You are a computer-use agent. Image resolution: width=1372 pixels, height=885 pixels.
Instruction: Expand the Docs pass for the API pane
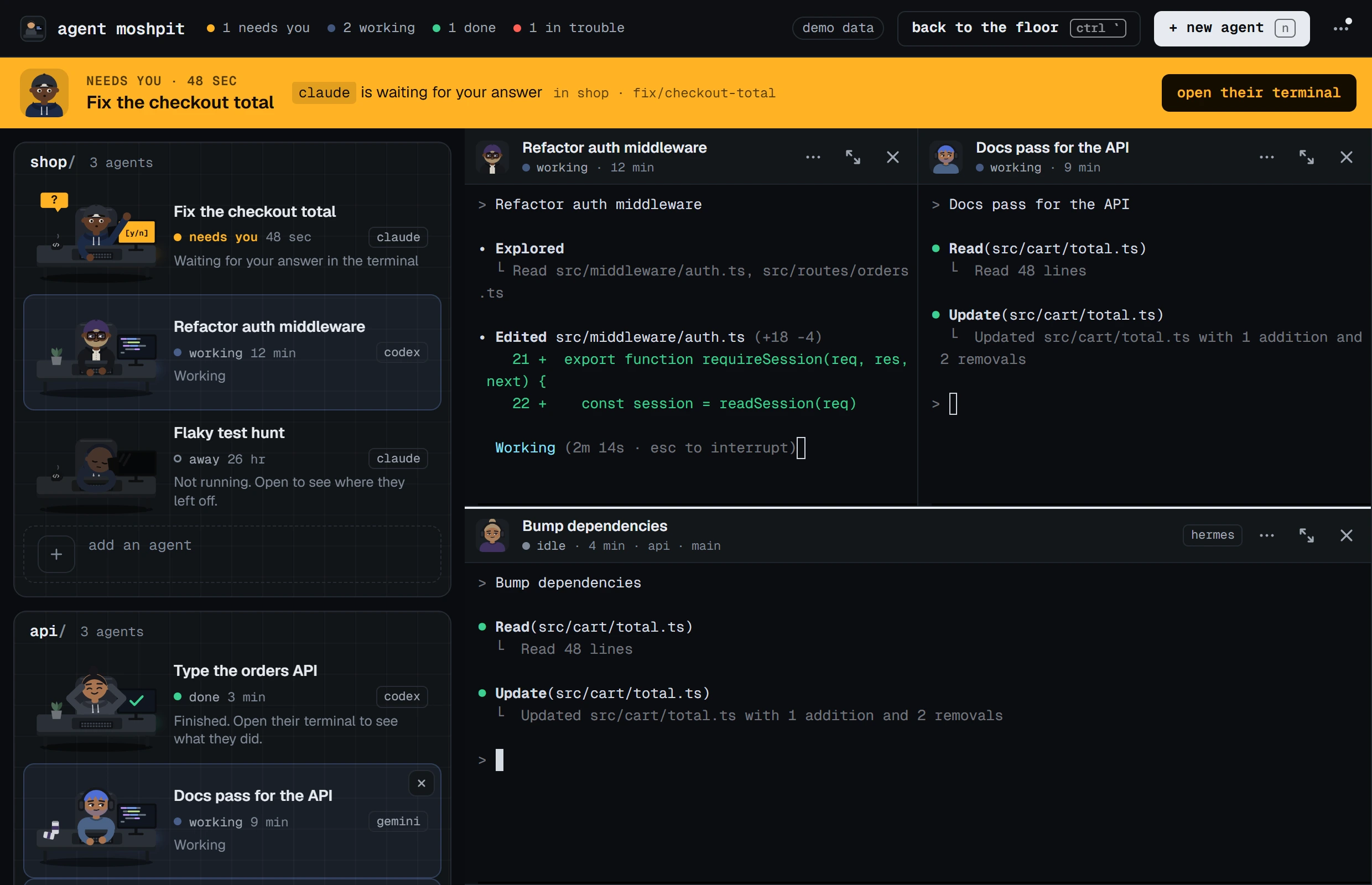(1307, 157)
